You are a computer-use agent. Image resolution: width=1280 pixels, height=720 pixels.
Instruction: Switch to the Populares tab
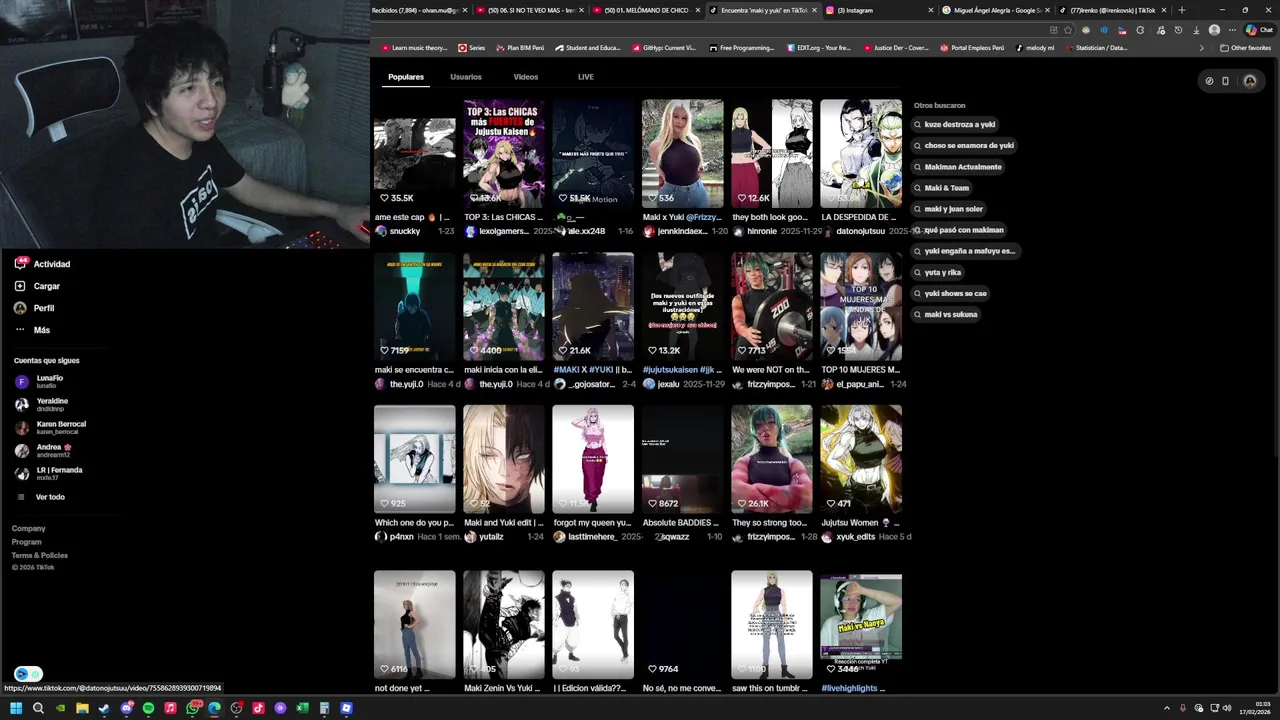406,77
